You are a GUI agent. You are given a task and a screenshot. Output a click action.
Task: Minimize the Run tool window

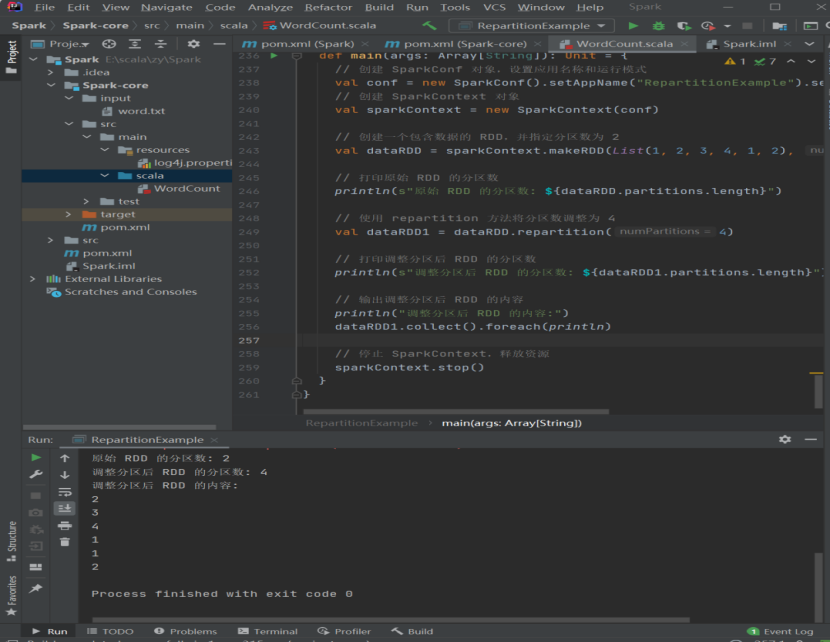tap(810, 439)
